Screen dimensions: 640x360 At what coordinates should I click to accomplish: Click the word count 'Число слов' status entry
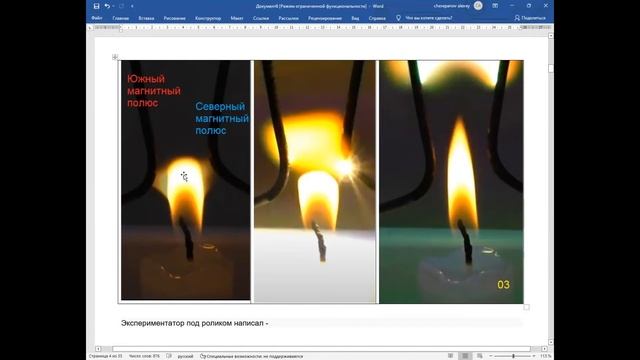(144, 356)
